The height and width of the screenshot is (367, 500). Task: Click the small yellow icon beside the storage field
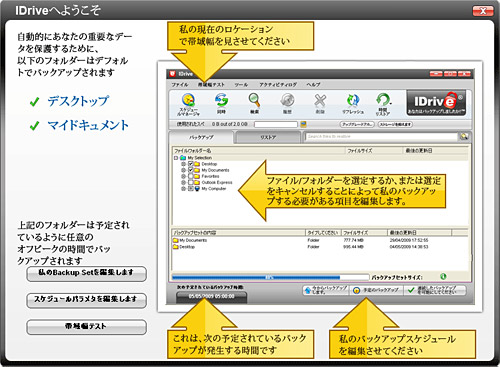point(303,124)
